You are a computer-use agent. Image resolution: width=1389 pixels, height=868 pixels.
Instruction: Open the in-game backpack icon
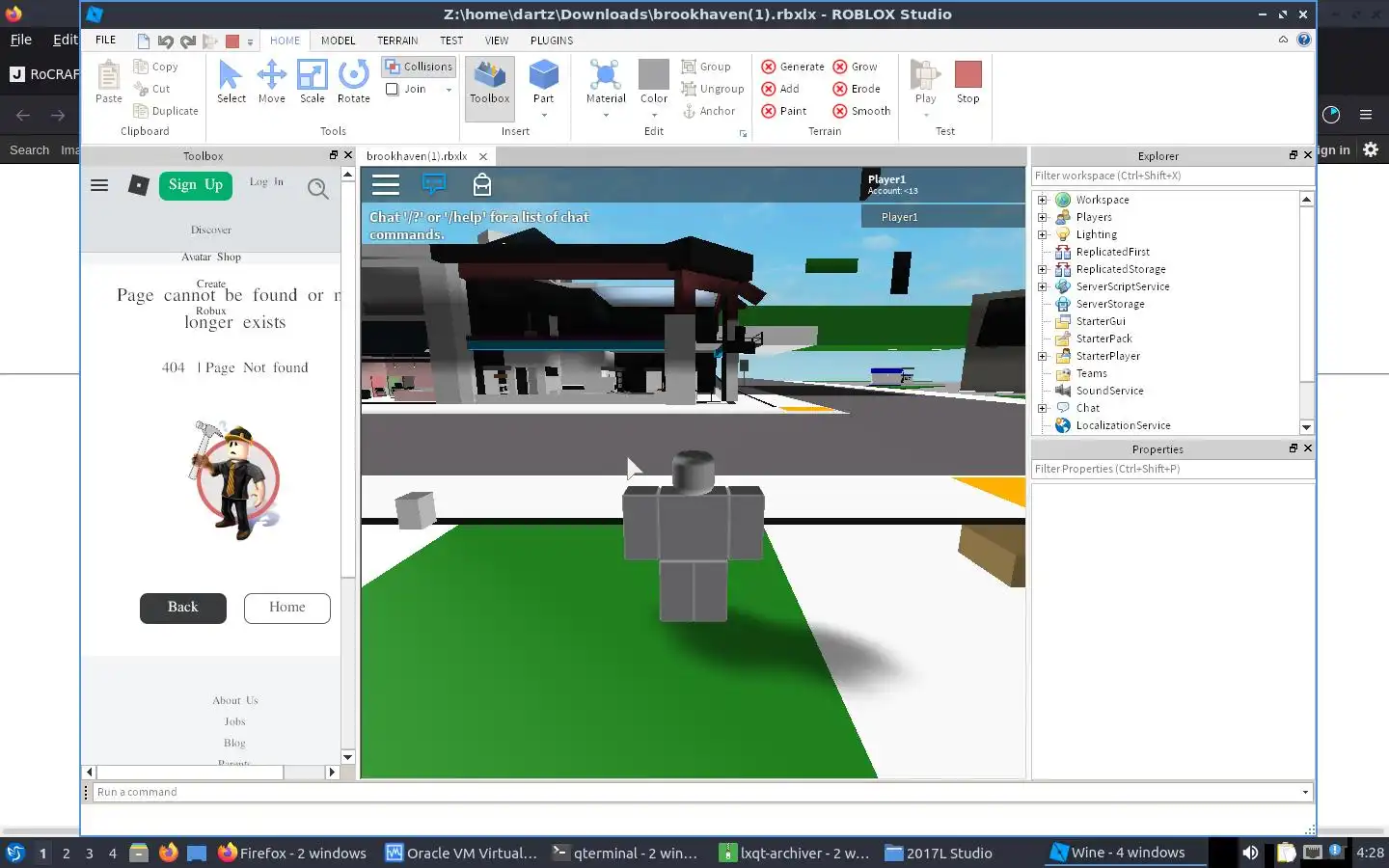pyautogui.click(x=482, y=184)
